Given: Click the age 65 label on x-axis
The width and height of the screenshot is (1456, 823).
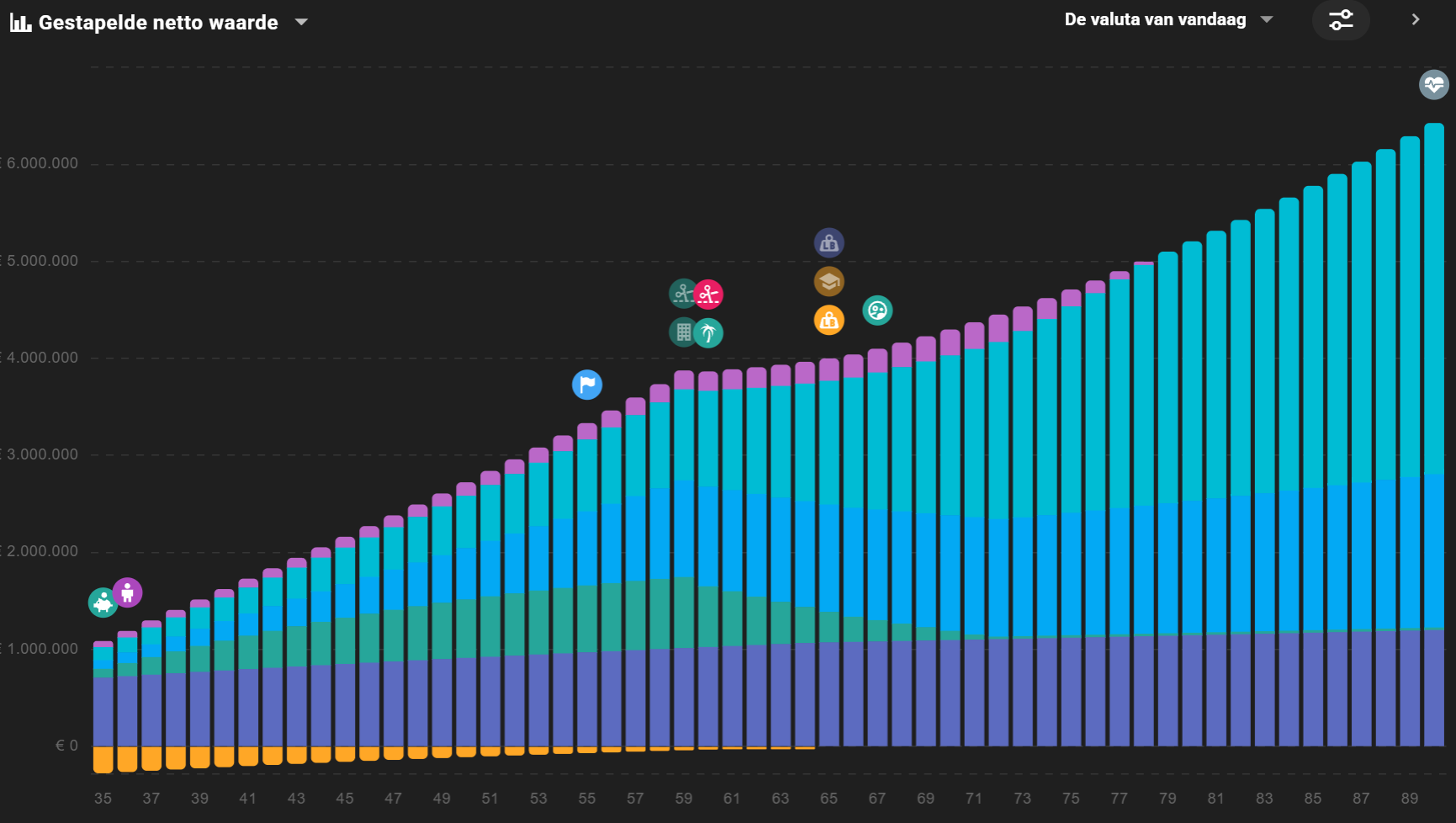Looking at the screenshot, I should (829, 798).
